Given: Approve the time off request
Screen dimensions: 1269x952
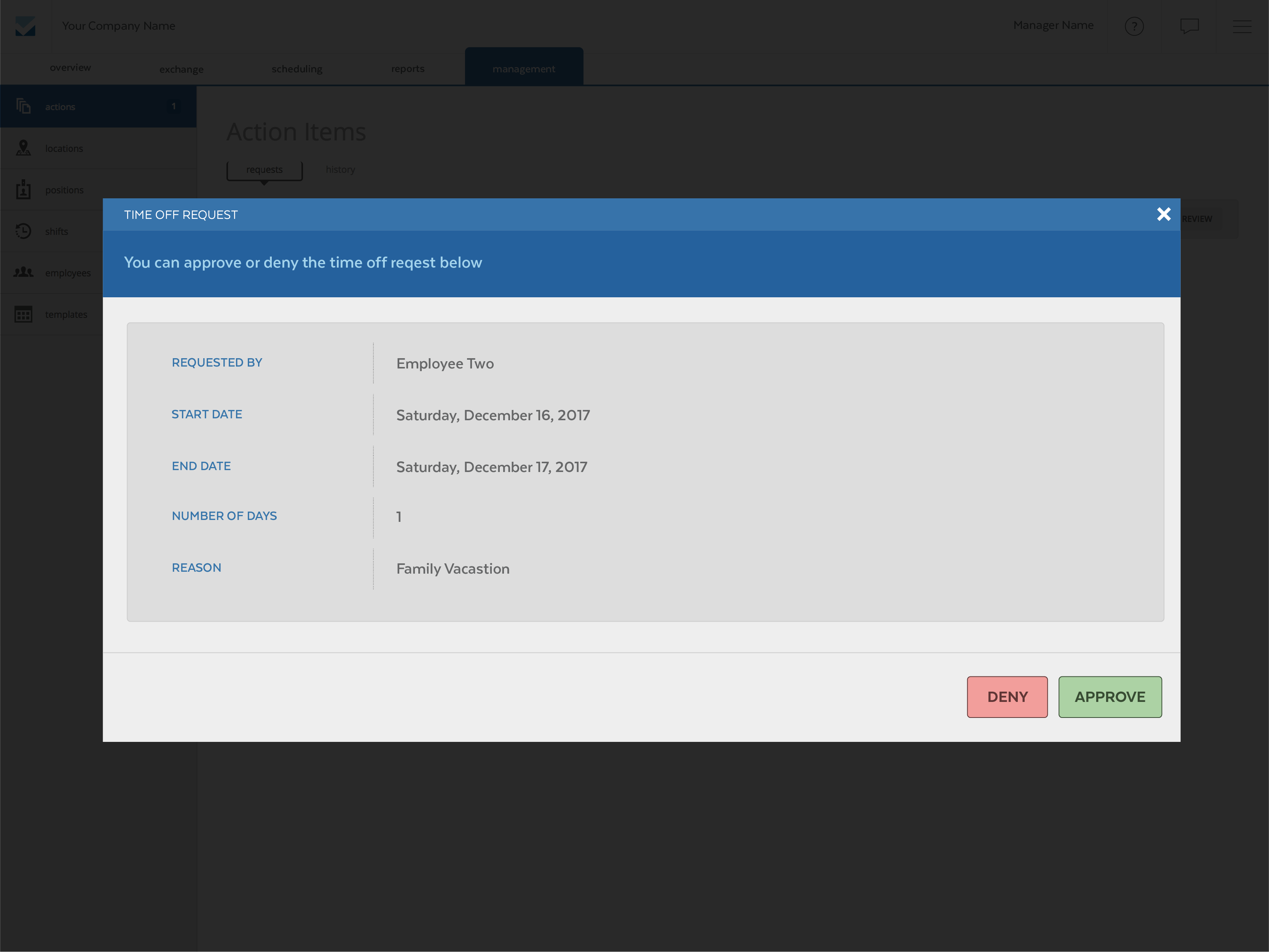Looking at the screenshot, I should click(1110, 697).
